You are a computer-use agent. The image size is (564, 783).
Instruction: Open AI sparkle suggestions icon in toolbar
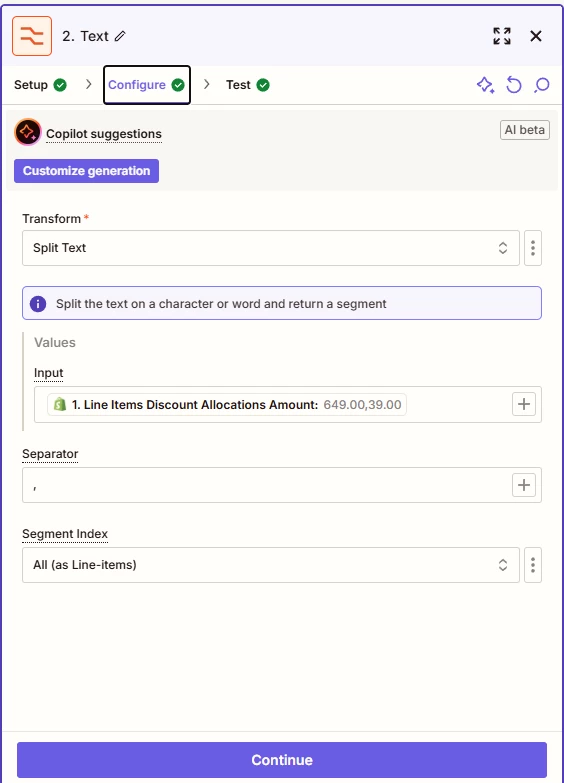(x=485, y=85)
